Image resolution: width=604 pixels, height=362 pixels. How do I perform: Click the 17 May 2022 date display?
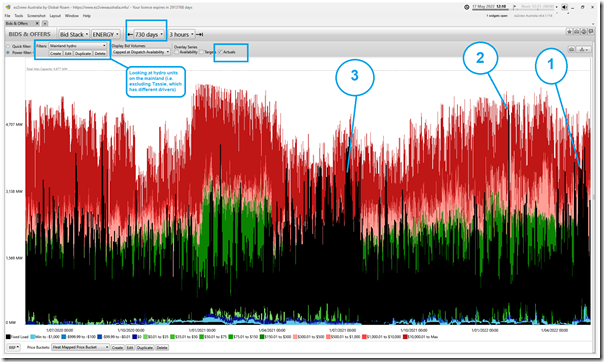pyautogui.click(x=489, y=7)
